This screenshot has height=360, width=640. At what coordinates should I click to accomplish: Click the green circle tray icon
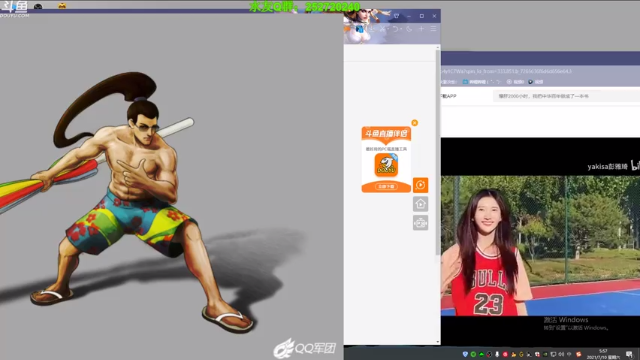click(x=473, y=354)
